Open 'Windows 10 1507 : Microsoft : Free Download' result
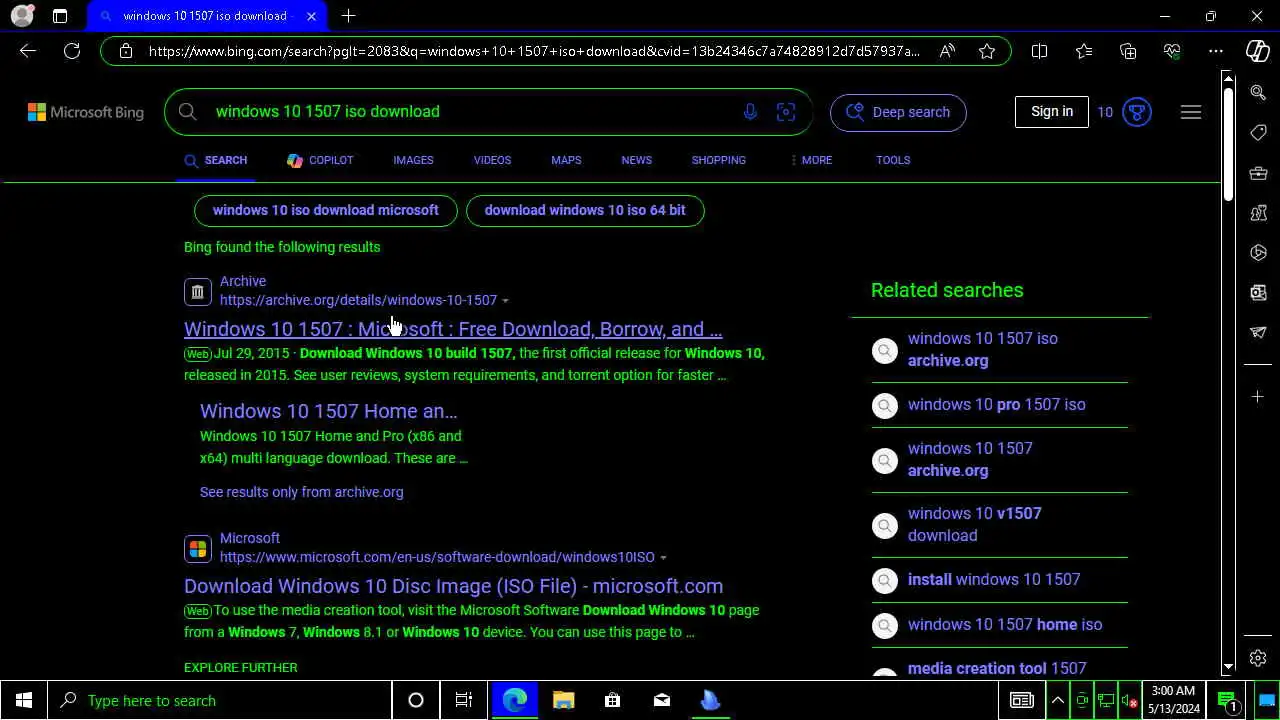 (x=453, y=329)
